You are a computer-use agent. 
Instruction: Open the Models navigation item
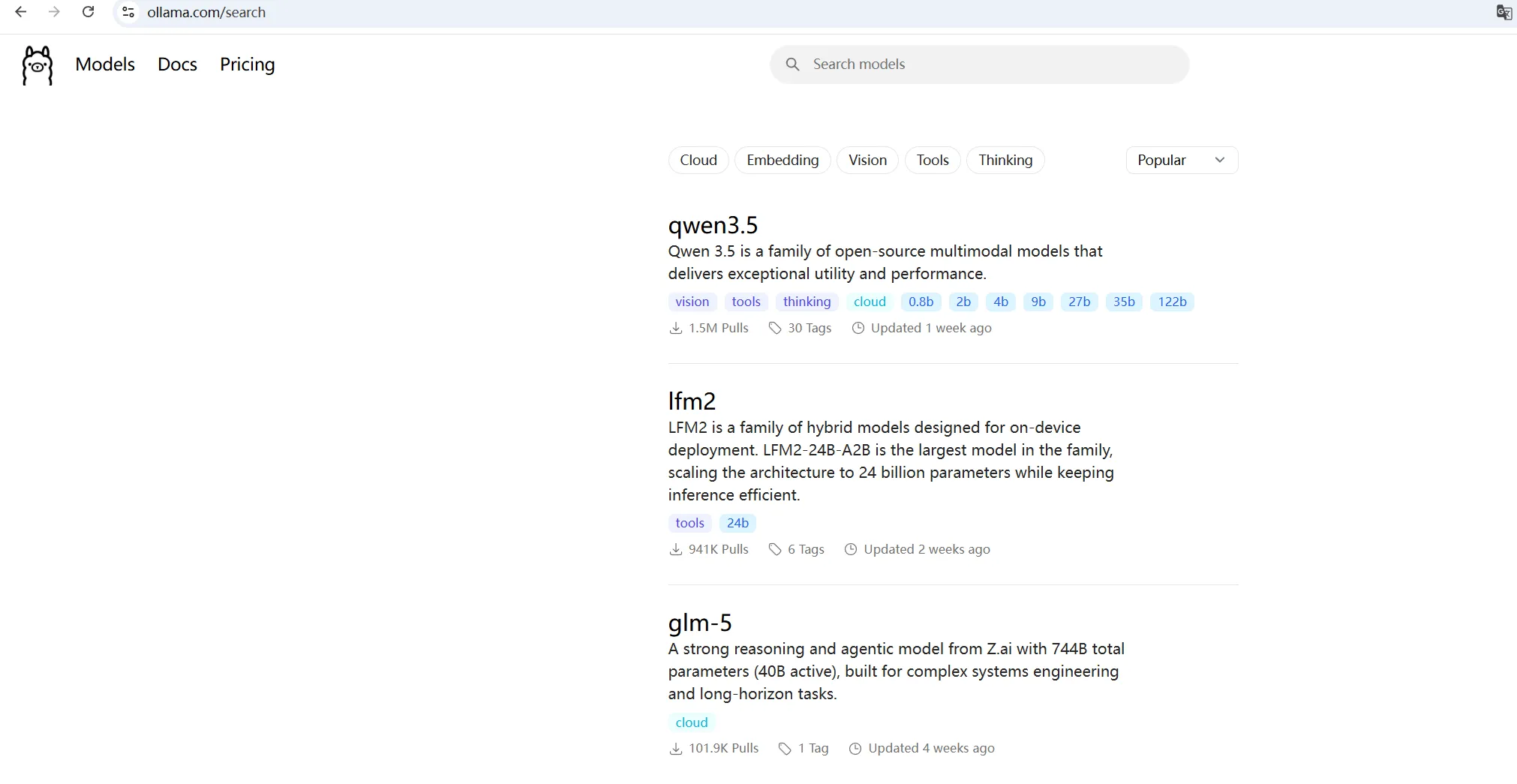[105, 65]
